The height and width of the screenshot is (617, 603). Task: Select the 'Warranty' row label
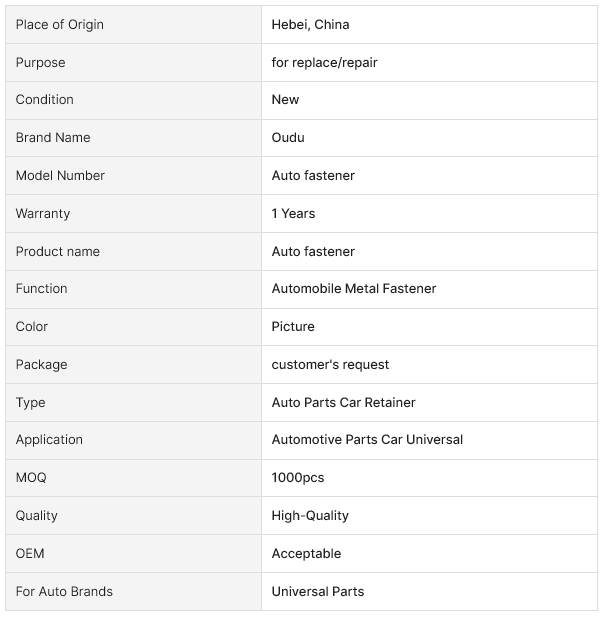coord(43,213)
